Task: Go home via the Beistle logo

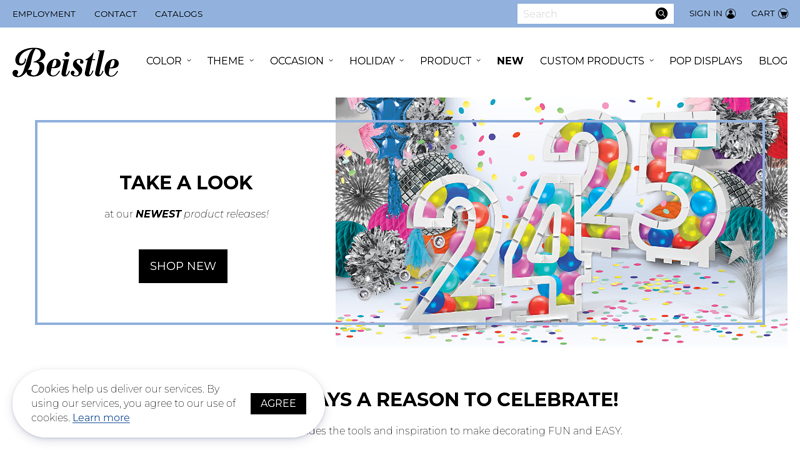Action: coord(66,63)
